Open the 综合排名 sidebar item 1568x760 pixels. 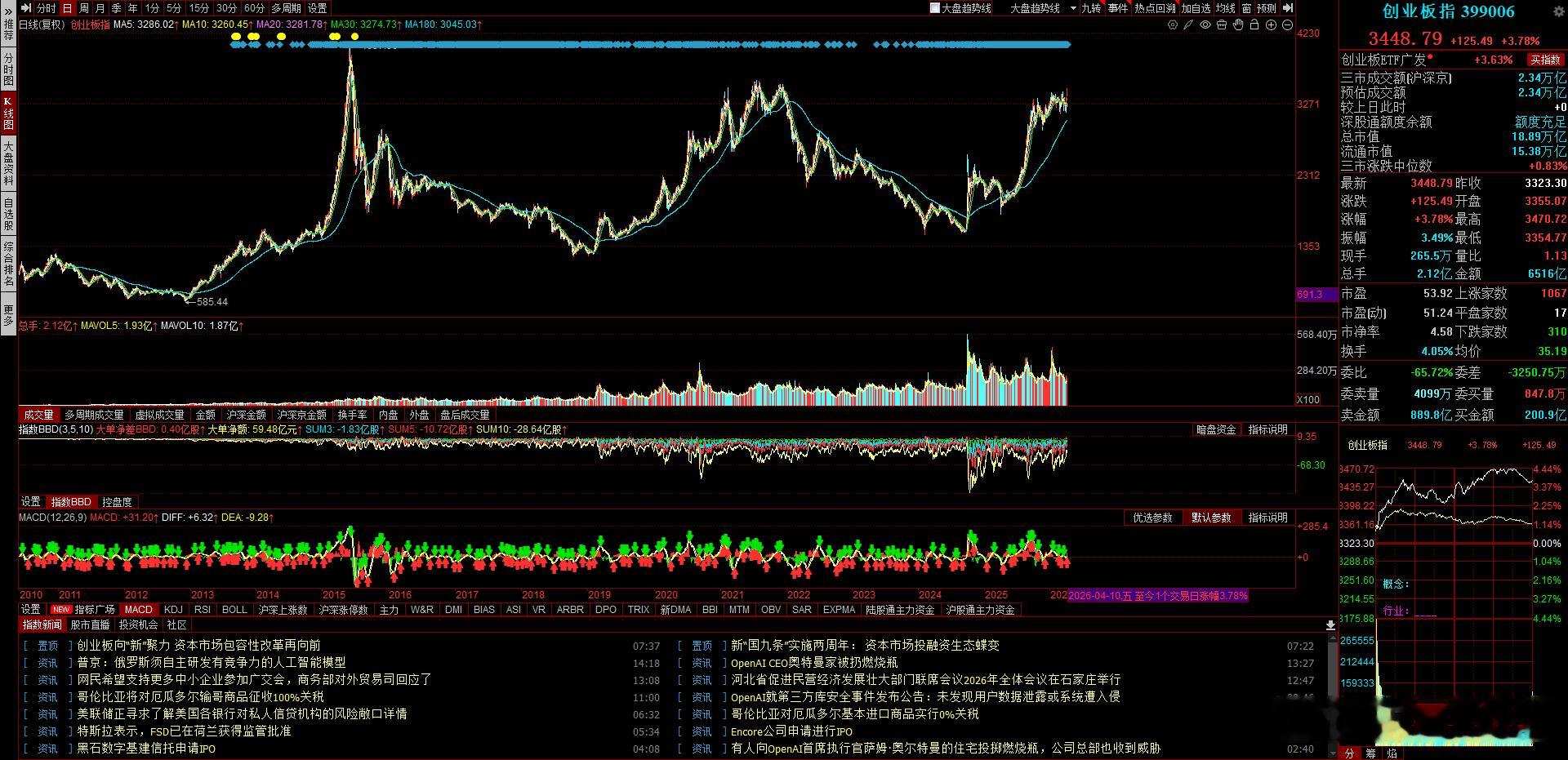(x=8, y=265)
